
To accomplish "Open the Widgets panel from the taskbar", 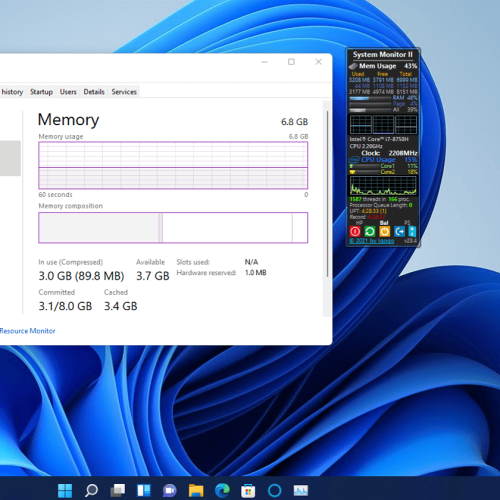I will click(144, 490).
